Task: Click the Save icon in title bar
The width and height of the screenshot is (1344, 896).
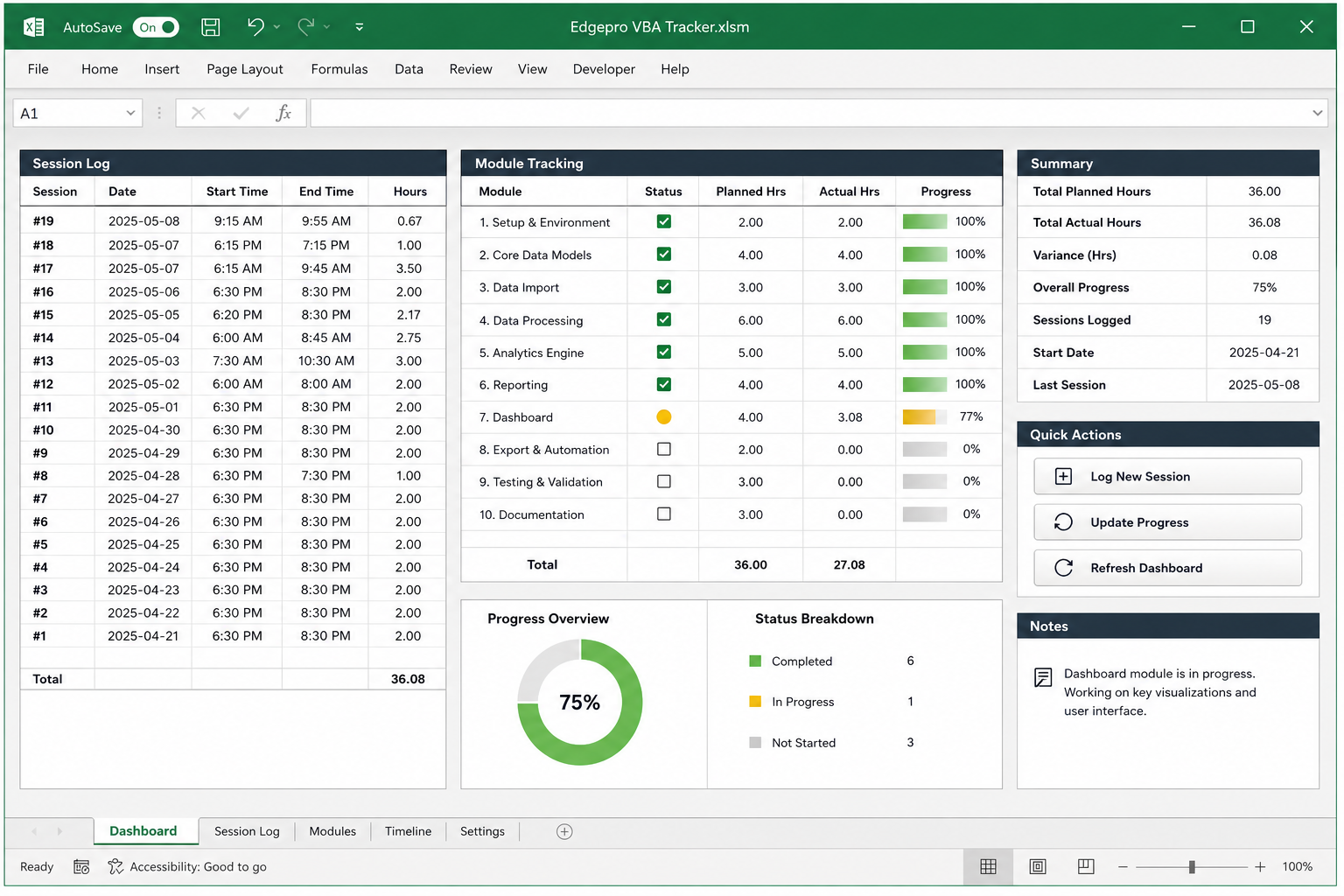Action: tap(211, 27)
